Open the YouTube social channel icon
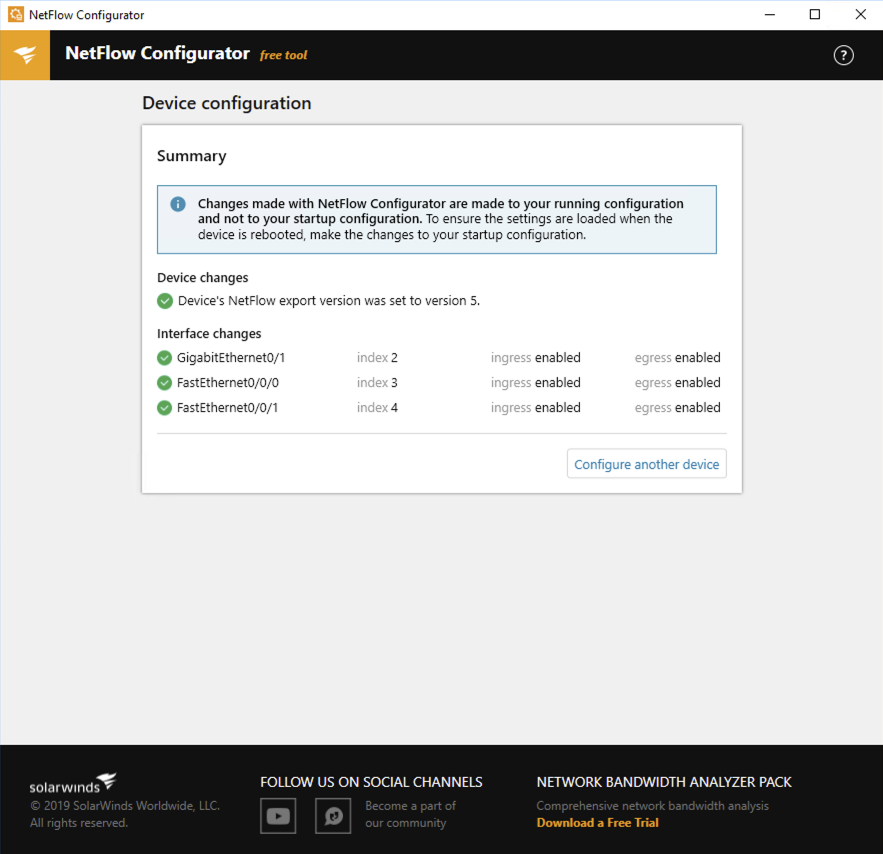This screenshot has height=854, width=883. coord(278,815)
